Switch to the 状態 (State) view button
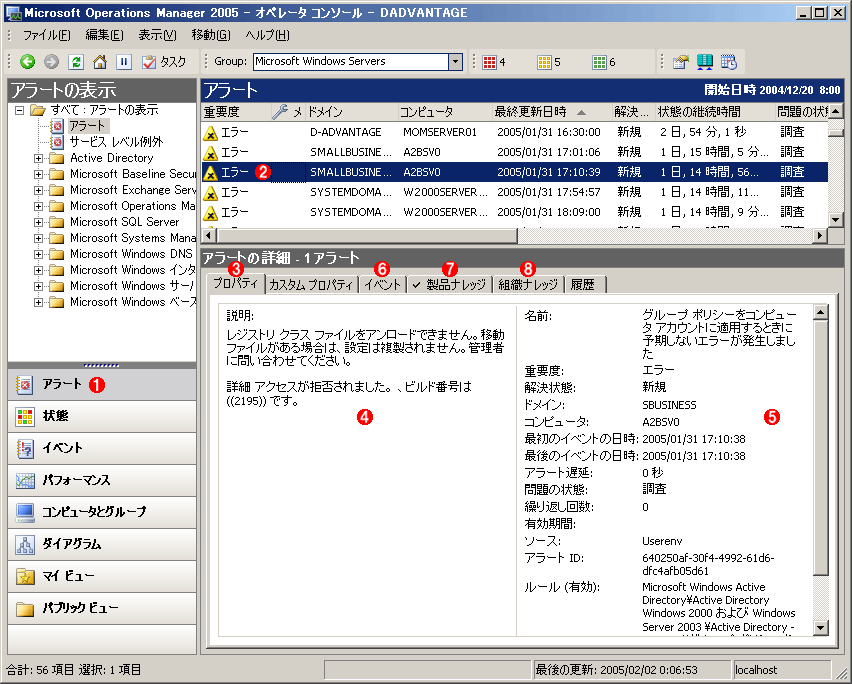The height and width of the screenshot is (684, 852). 102,416
